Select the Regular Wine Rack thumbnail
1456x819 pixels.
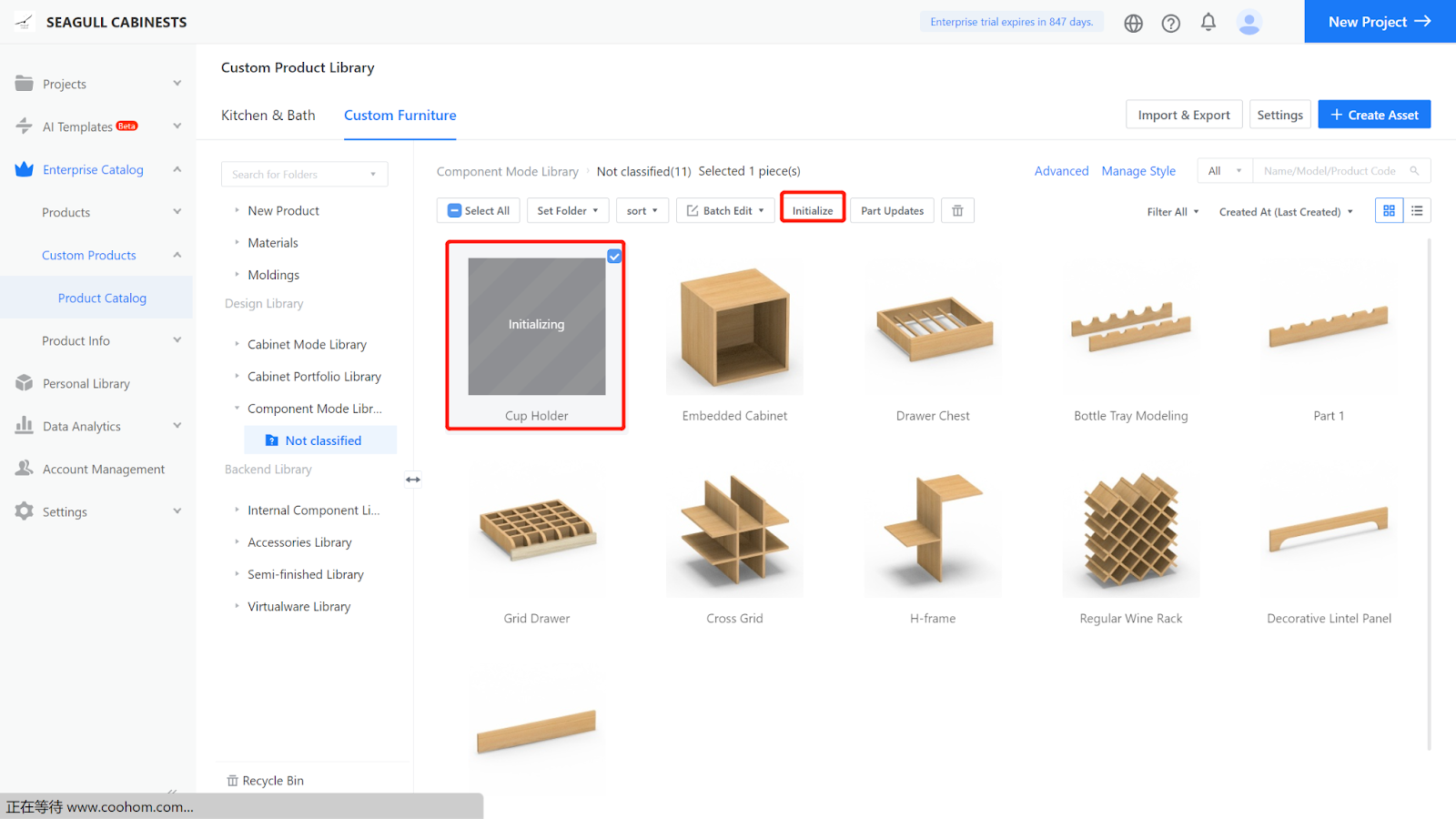coord(1130,531)
